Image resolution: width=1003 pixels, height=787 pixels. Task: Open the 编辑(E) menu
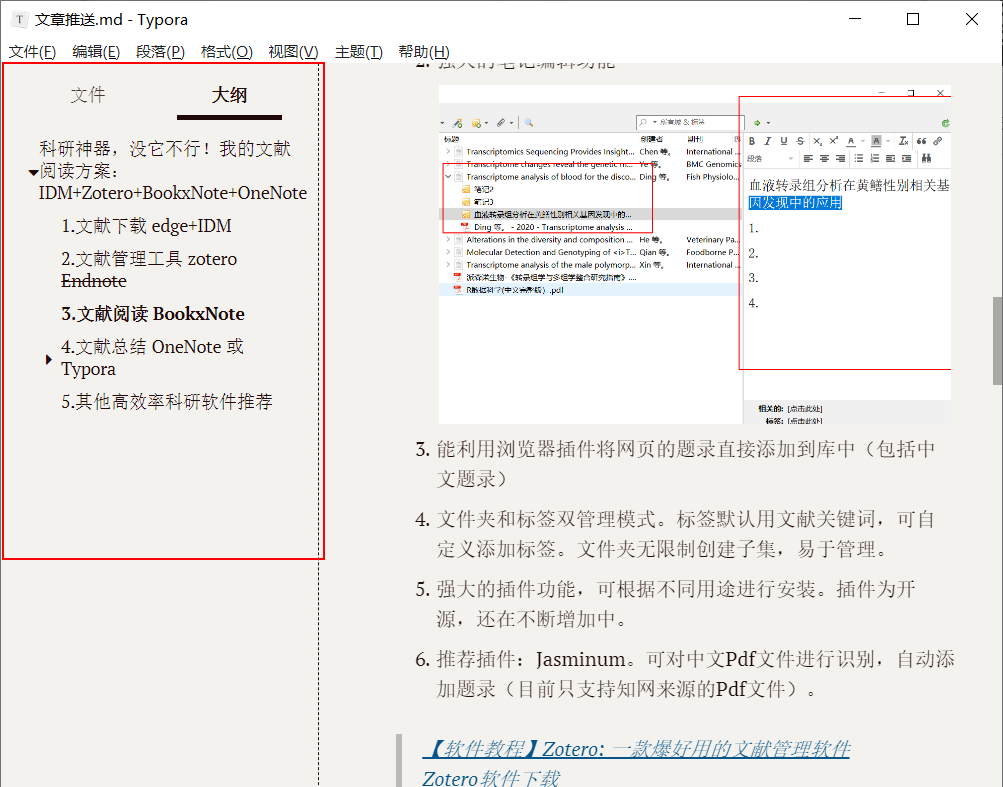click(x=96, y=51)
